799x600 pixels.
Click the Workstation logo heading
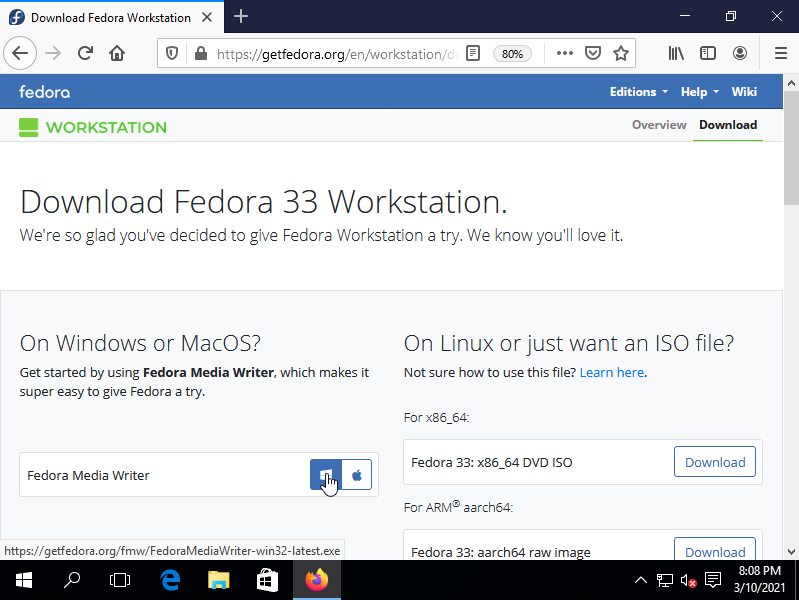point(93,127)
